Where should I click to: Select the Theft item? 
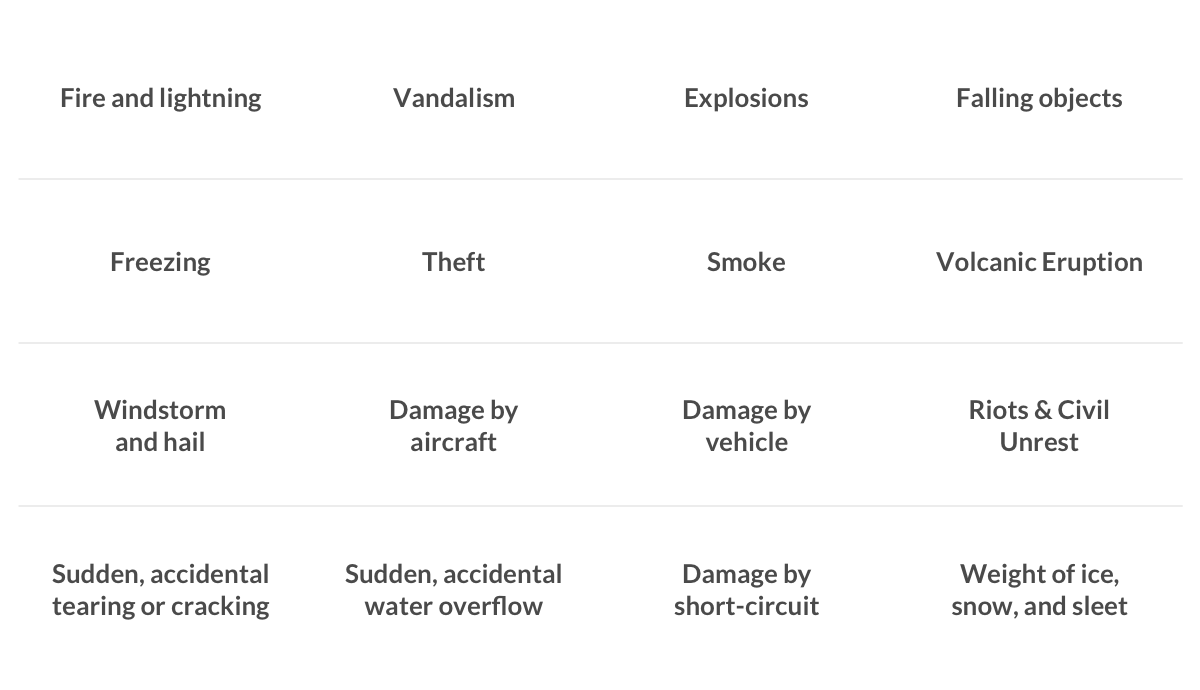[454, 262]
